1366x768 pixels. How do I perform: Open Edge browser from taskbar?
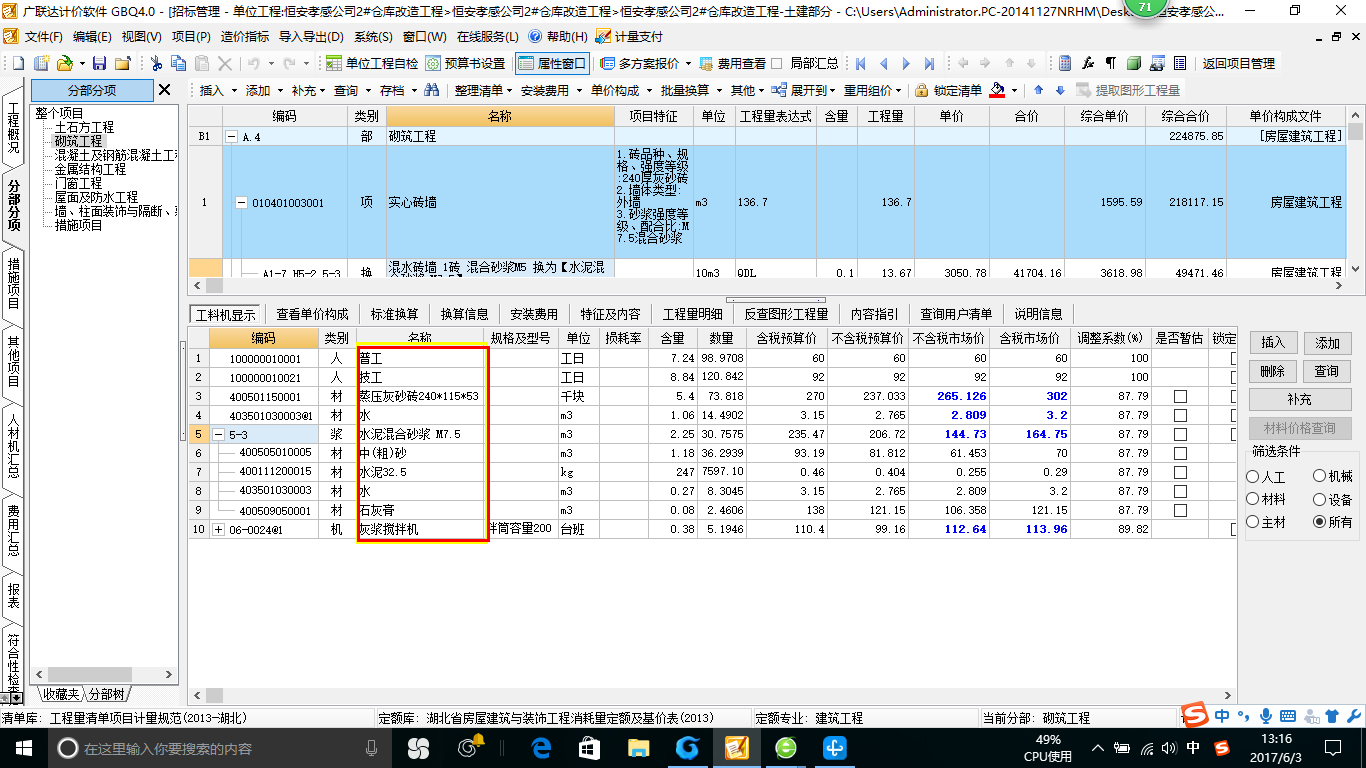coord(541,747)
